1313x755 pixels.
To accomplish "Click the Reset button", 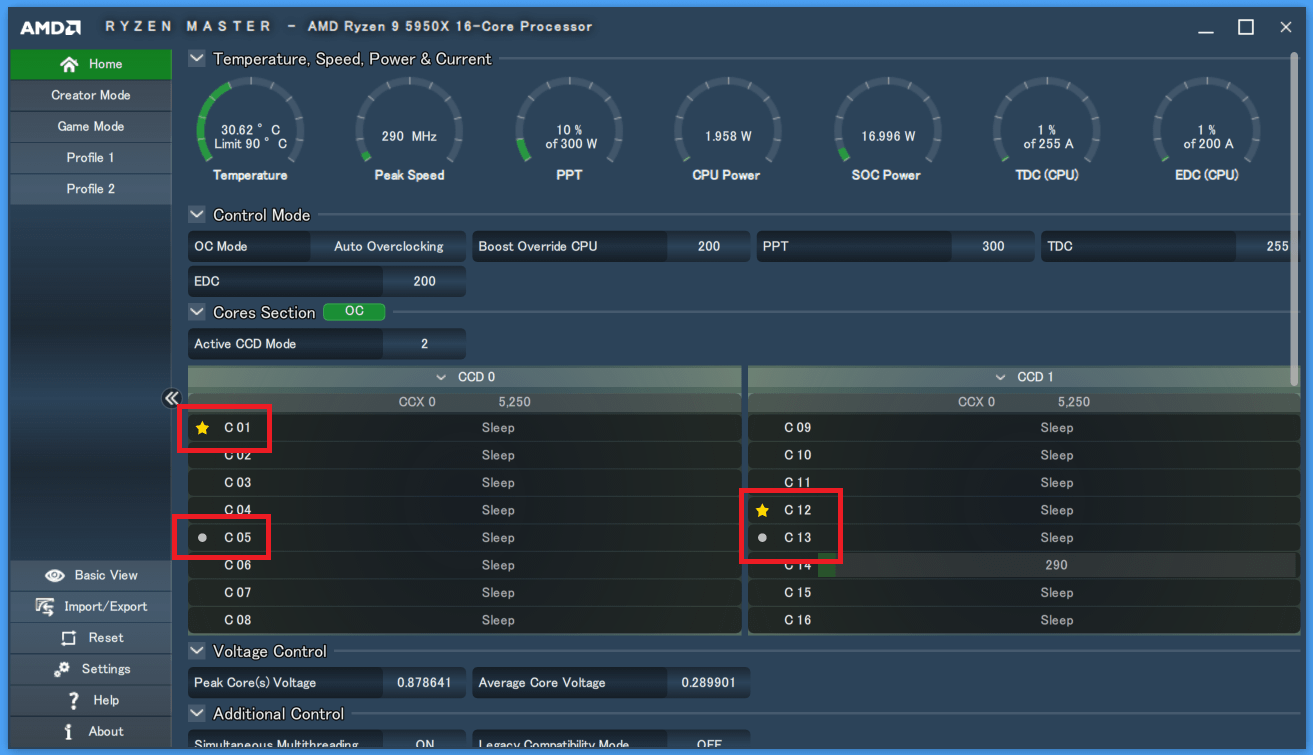I will tap(91, 638).
